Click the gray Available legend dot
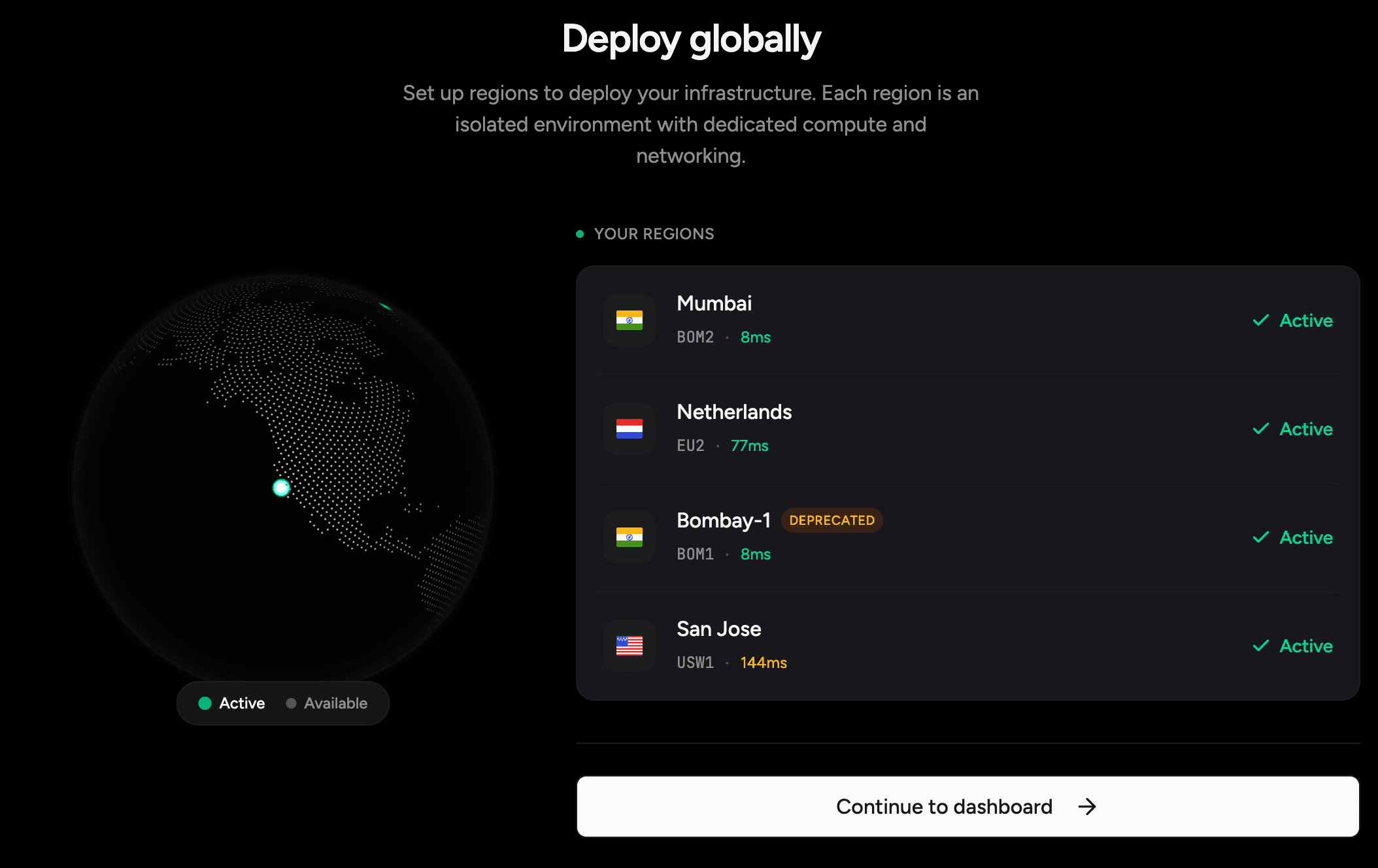Viewport: 1378px width, 868px height. tap(292, 703)
